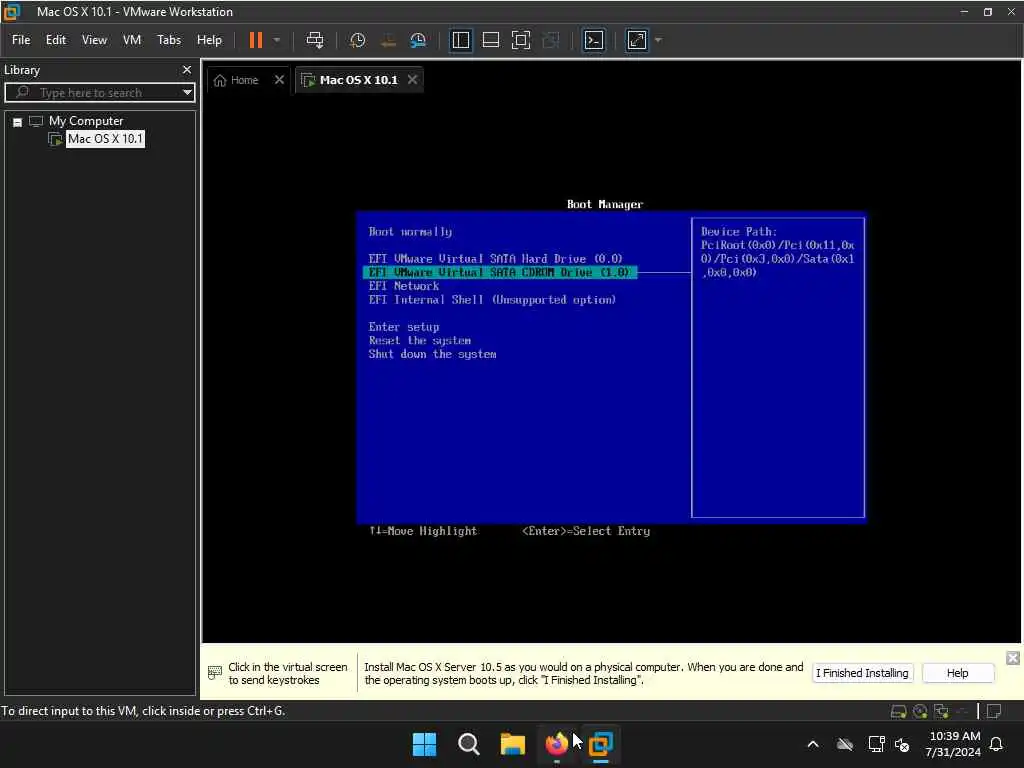Close the installation hint bar

pos(1012,658)
